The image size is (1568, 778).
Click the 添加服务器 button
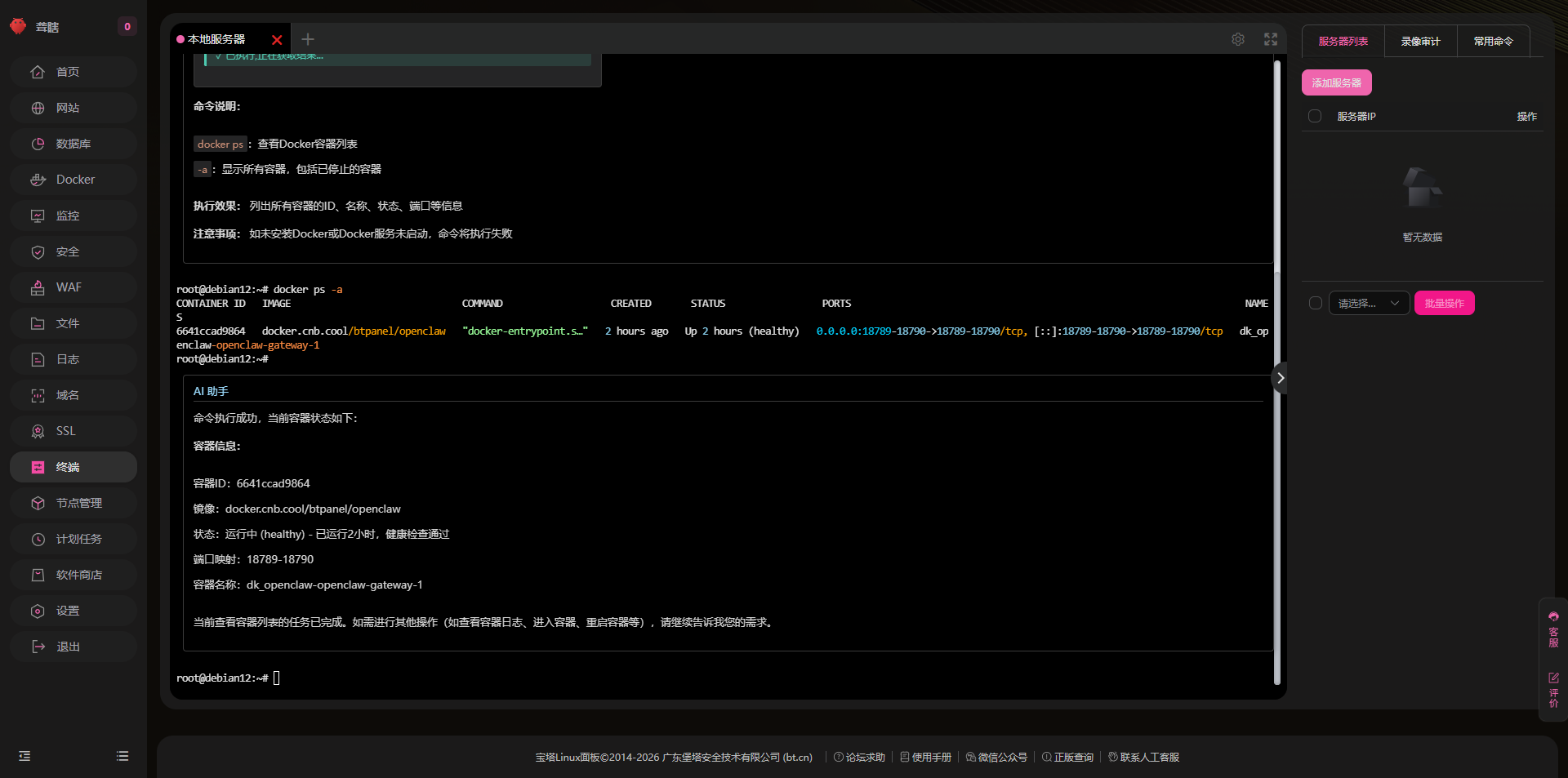tap(1336, 82)
